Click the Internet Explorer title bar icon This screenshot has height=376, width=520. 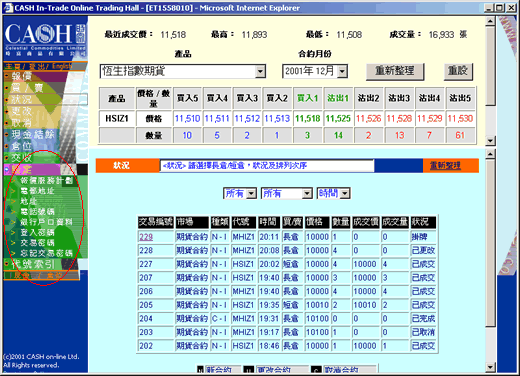[8, 8]
